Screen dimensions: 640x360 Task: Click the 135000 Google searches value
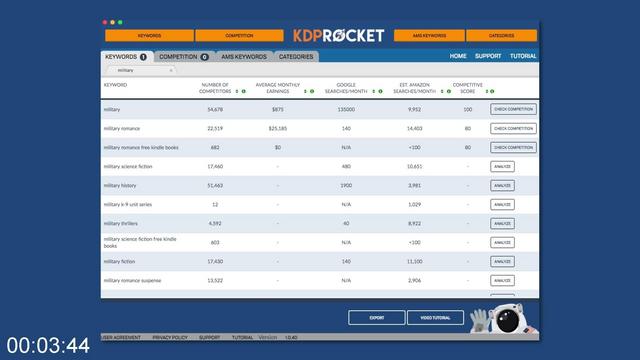346,109
